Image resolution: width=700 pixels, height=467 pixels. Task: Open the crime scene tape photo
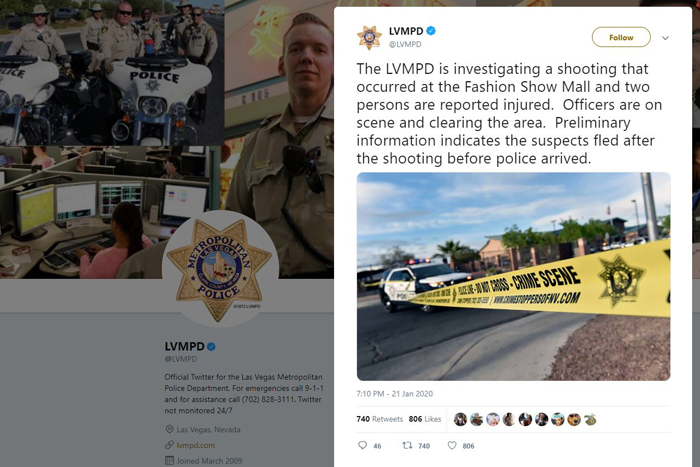pyautogui.click(x=513, y=276)
